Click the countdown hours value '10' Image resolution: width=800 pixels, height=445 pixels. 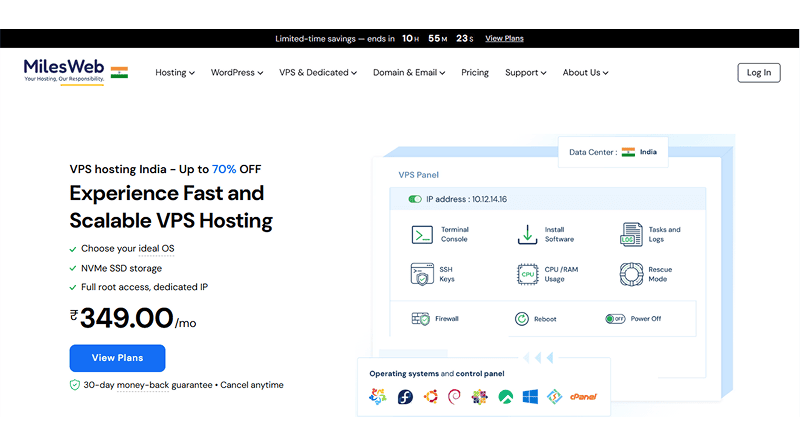click(407, 38)
